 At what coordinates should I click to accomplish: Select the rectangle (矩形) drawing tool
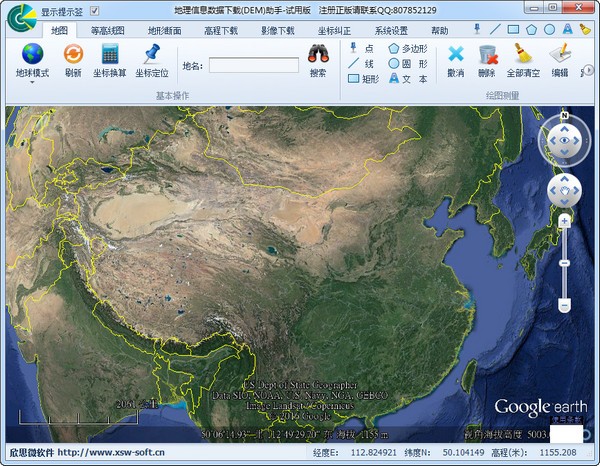pos(364,79)
